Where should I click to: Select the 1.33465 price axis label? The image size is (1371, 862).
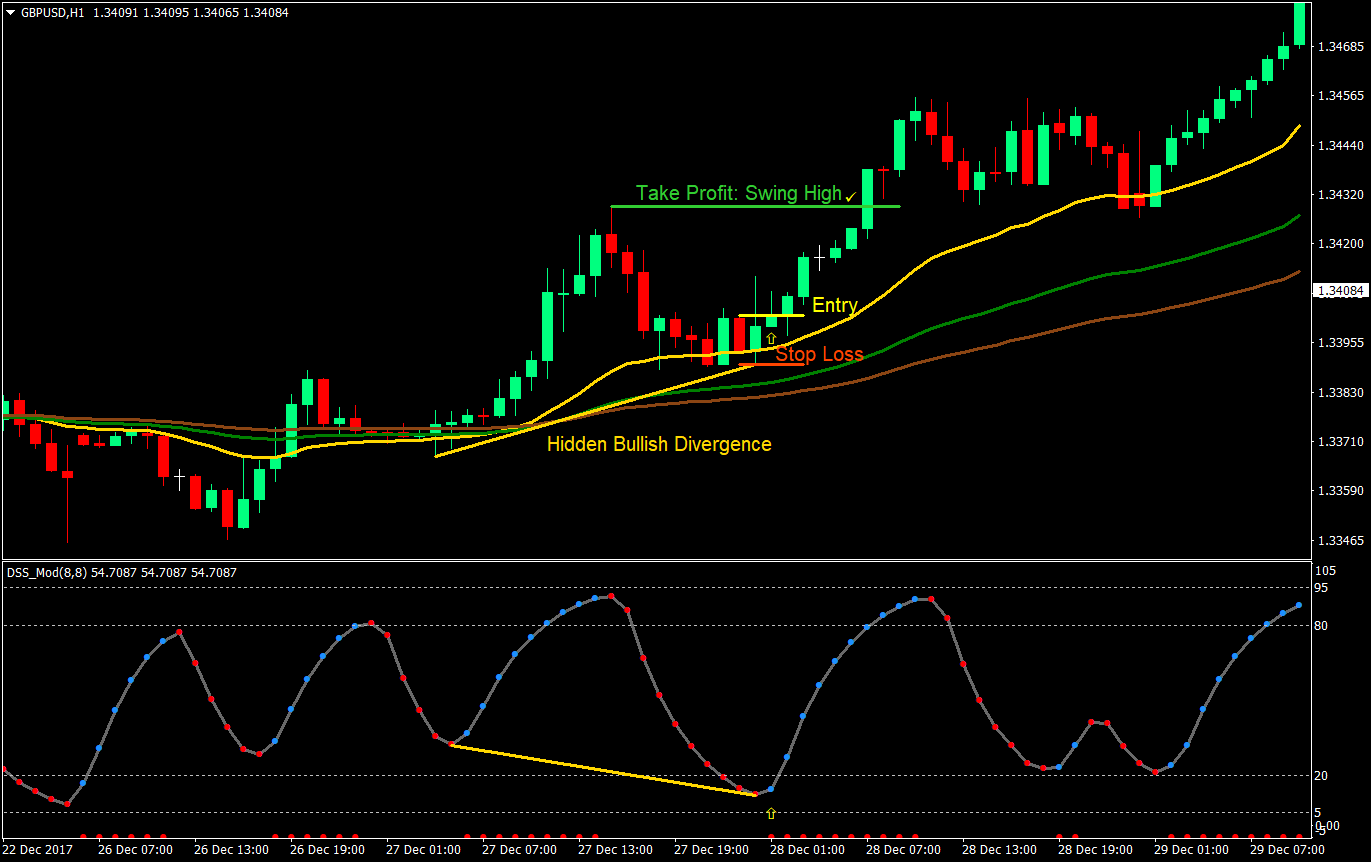[1341, 540]
